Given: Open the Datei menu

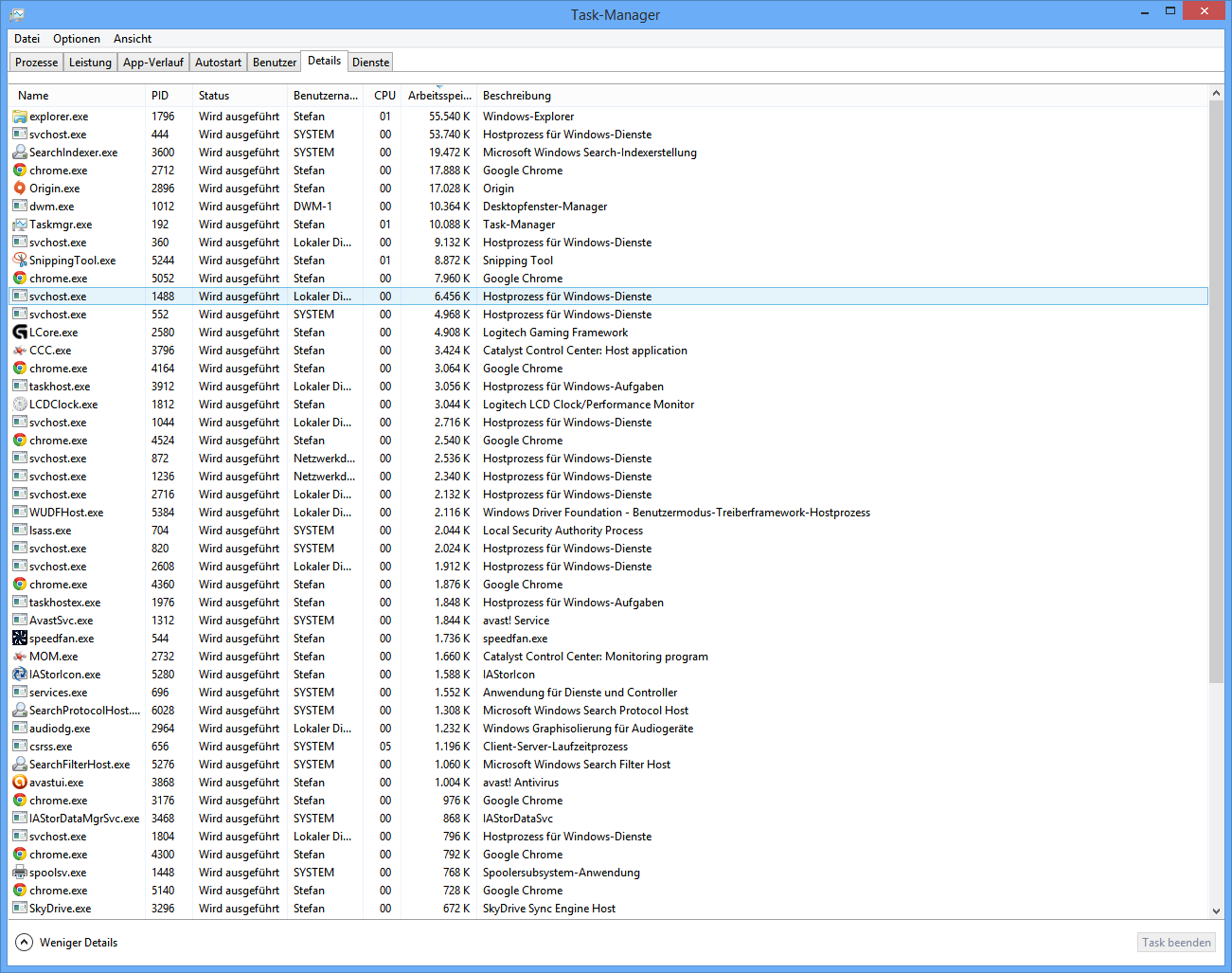Looking at the screenshot, I should 27,39.
